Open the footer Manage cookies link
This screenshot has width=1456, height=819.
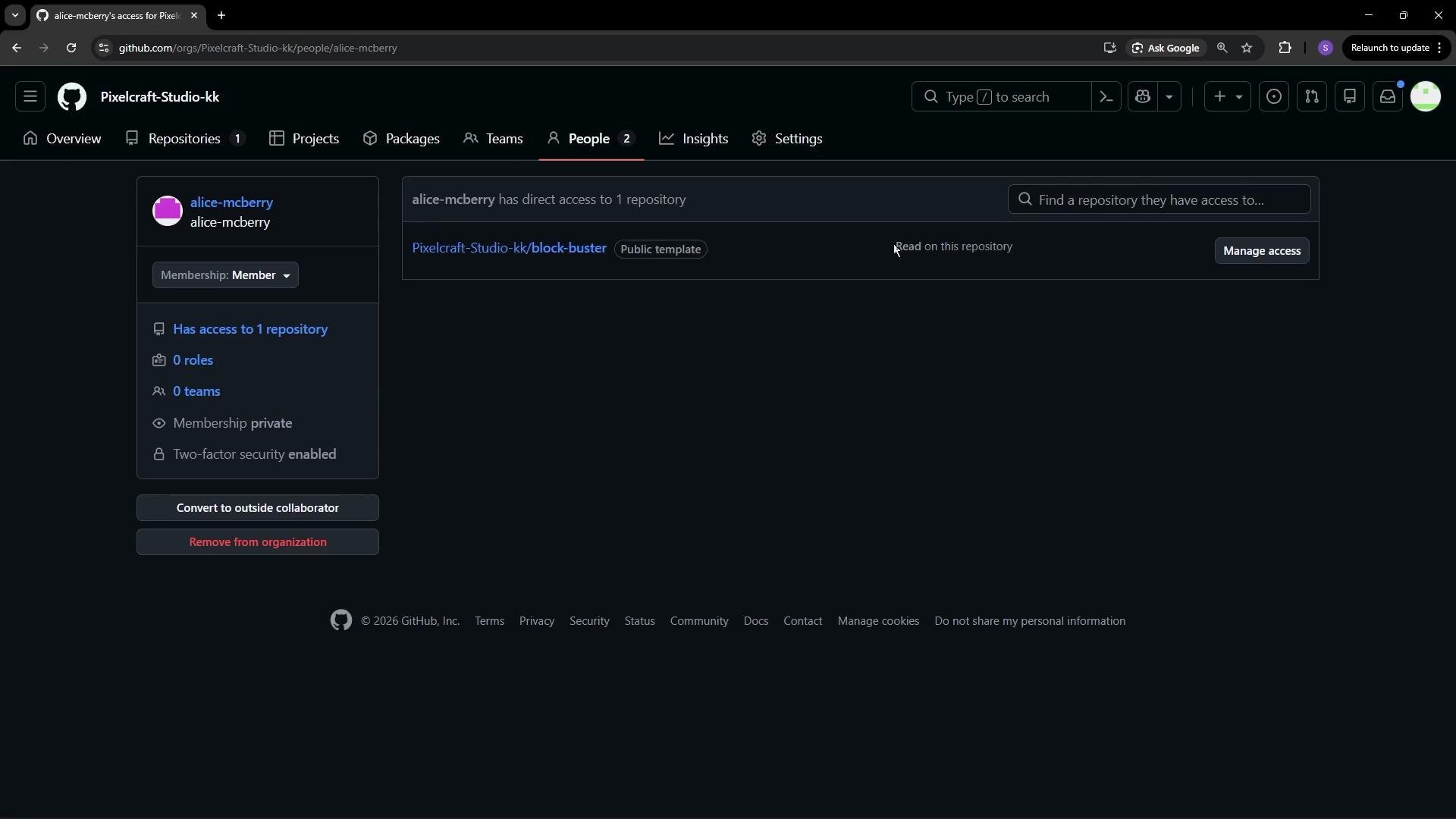[x=878, y=621]
